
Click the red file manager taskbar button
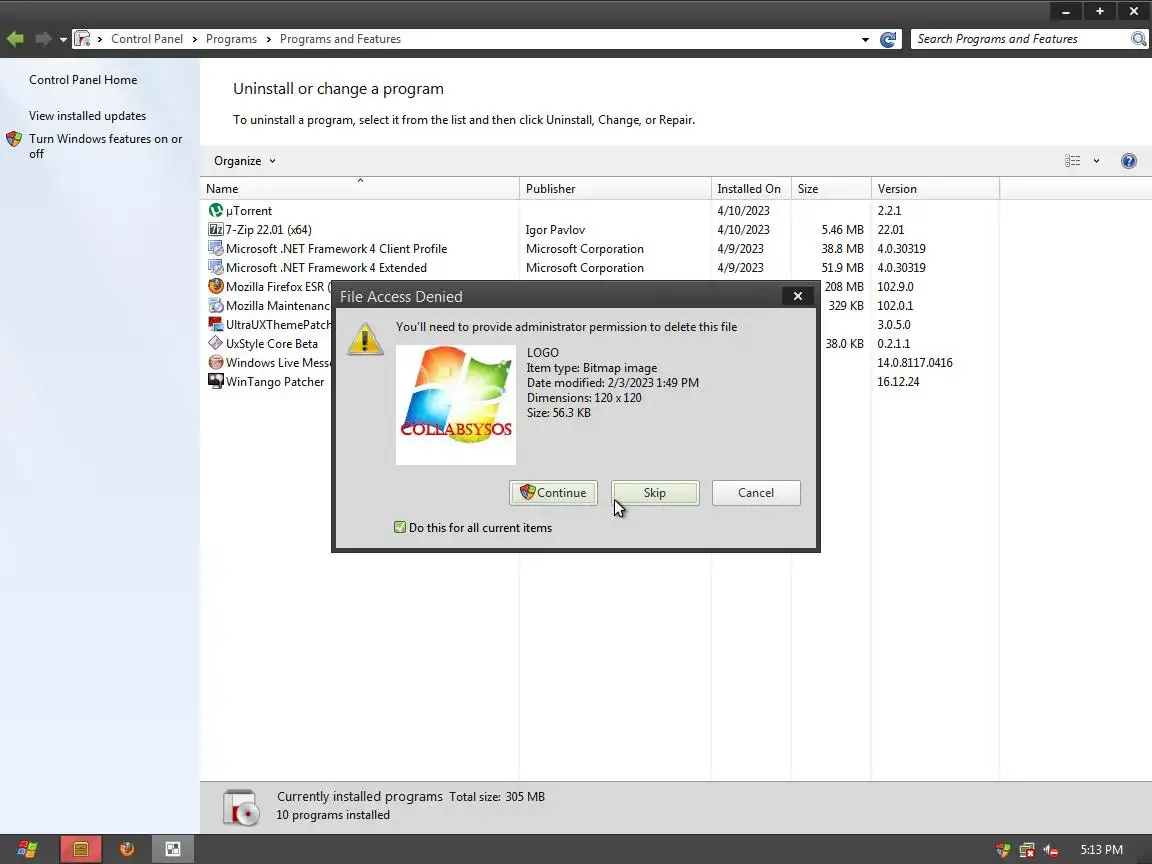(81, 849)
